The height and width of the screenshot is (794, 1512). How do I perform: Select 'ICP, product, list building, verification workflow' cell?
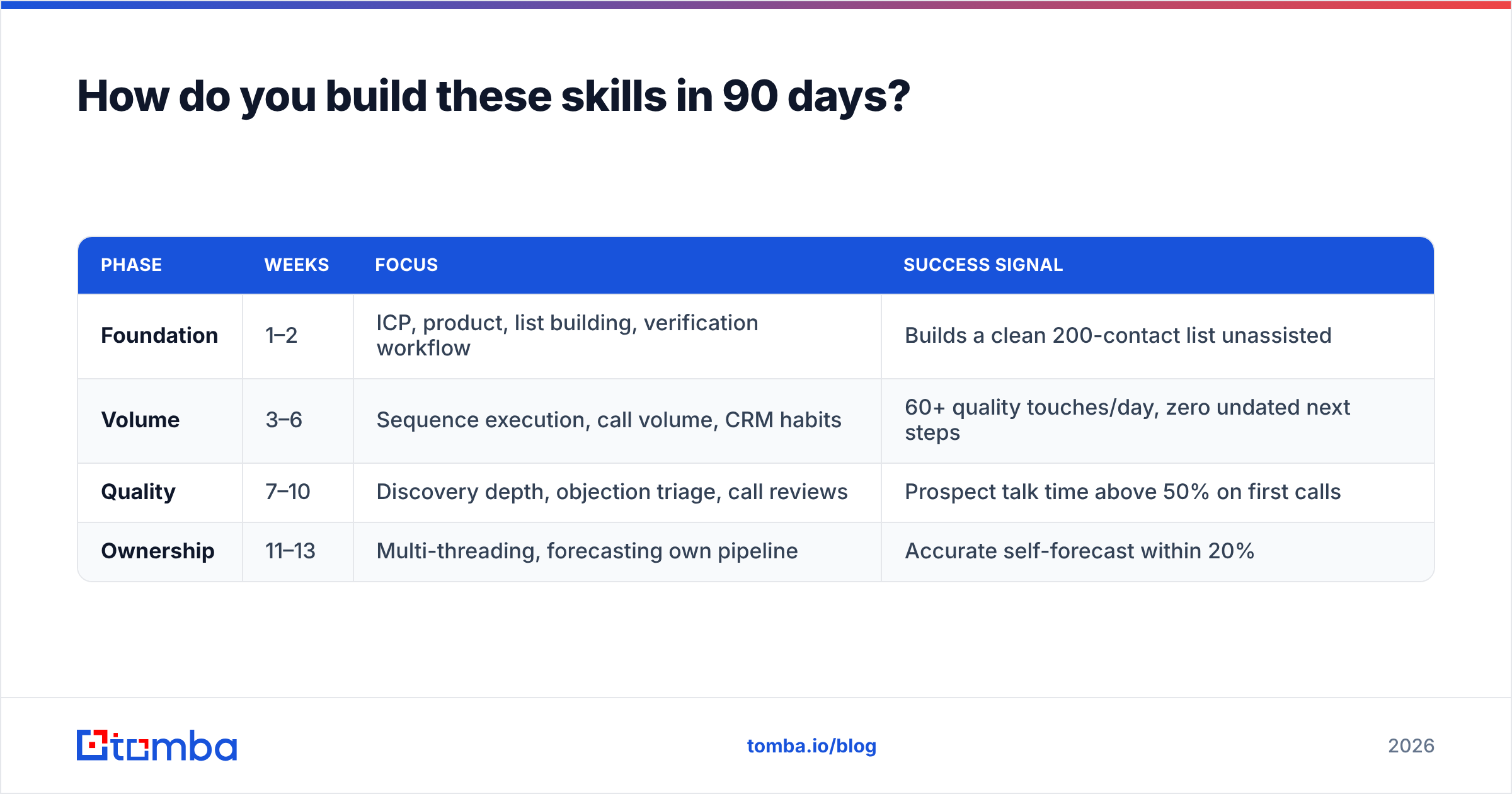[617, 335]
